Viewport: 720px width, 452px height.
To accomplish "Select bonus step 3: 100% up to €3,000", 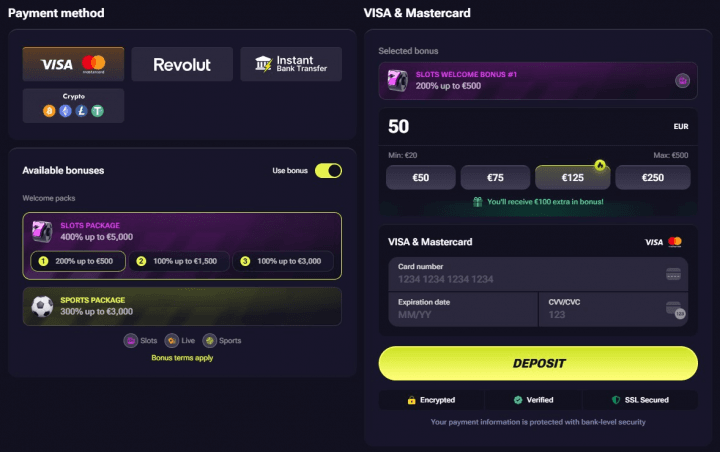I will point(283,261).
